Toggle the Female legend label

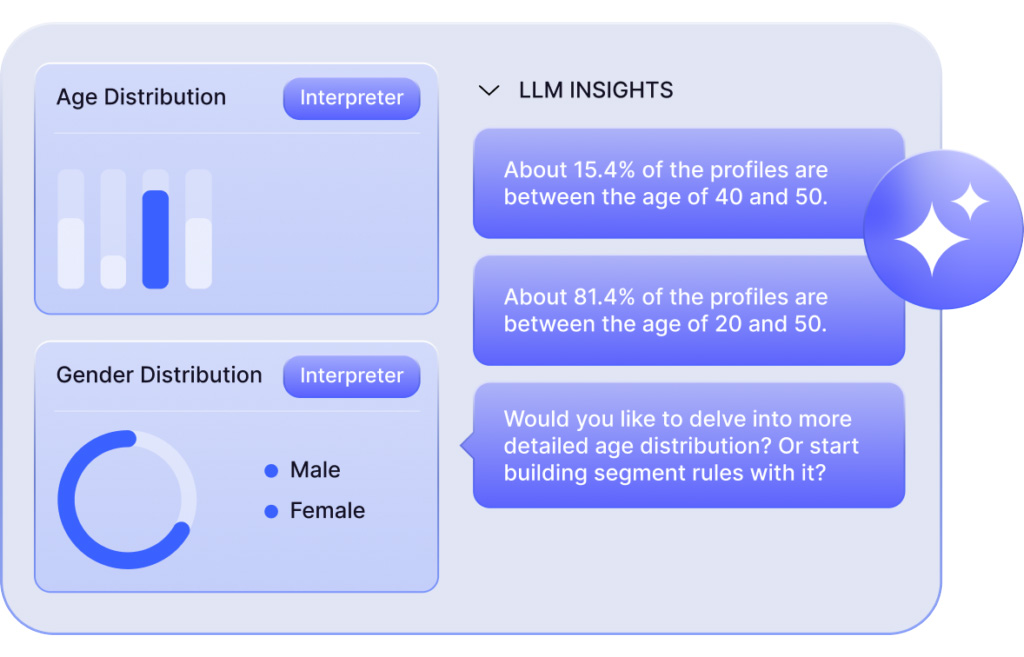(327, 511)
